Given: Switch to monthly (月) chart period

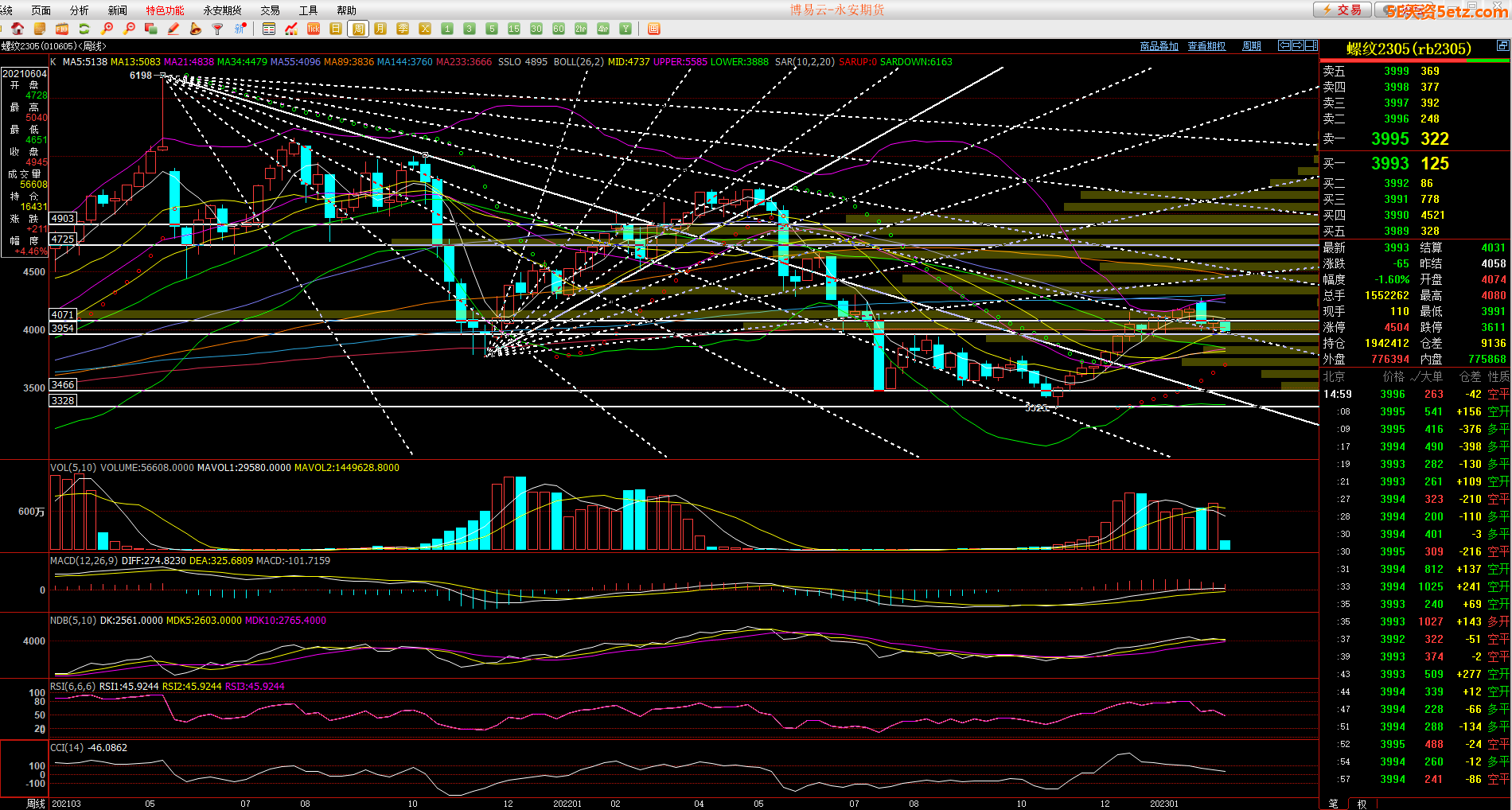Looking at the screenshot, I should [x=380, y=29].
